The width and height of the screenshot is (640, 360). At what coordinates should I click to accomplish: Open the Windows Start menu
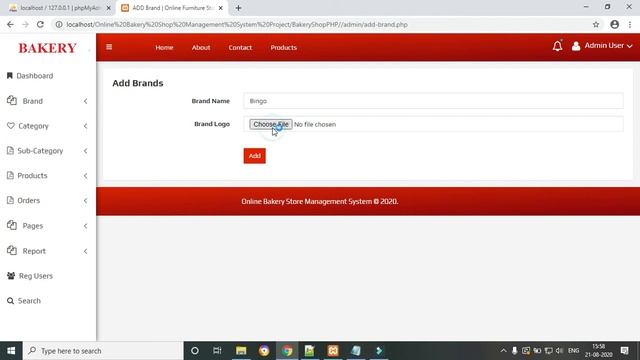[x=11, y=351]
